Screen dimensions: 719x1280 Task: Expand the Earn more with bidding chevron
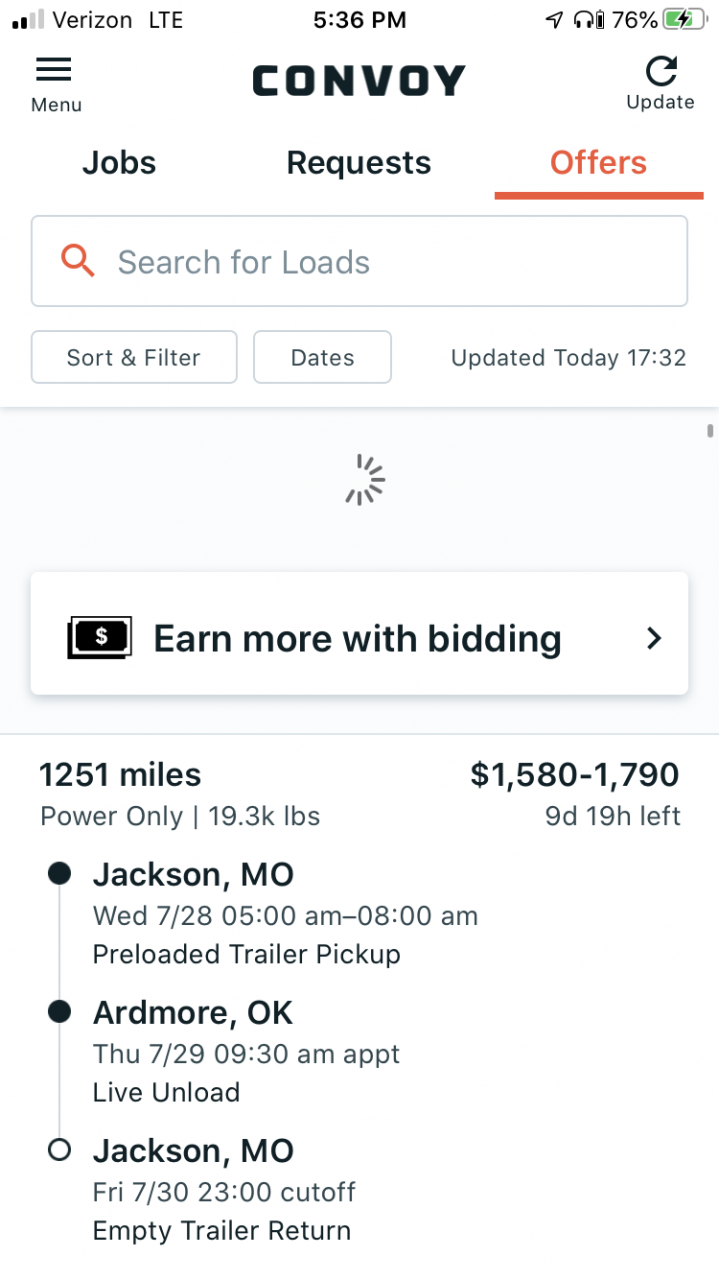tap(654, 638)
